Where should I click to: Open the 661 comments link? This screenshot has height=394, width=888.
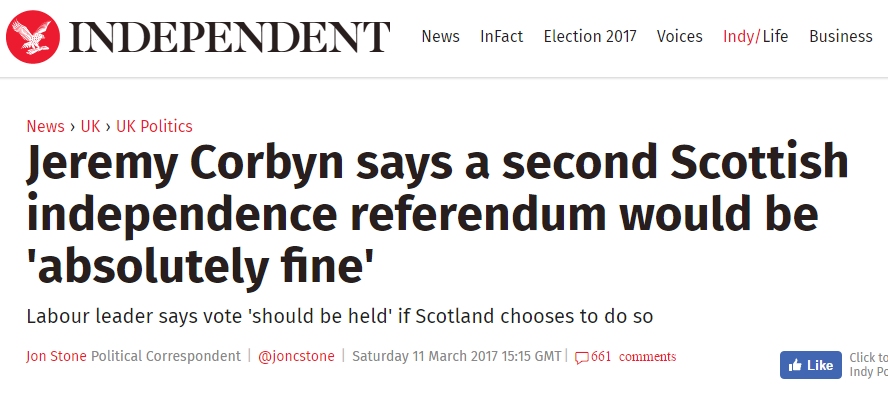pos(633,357)
